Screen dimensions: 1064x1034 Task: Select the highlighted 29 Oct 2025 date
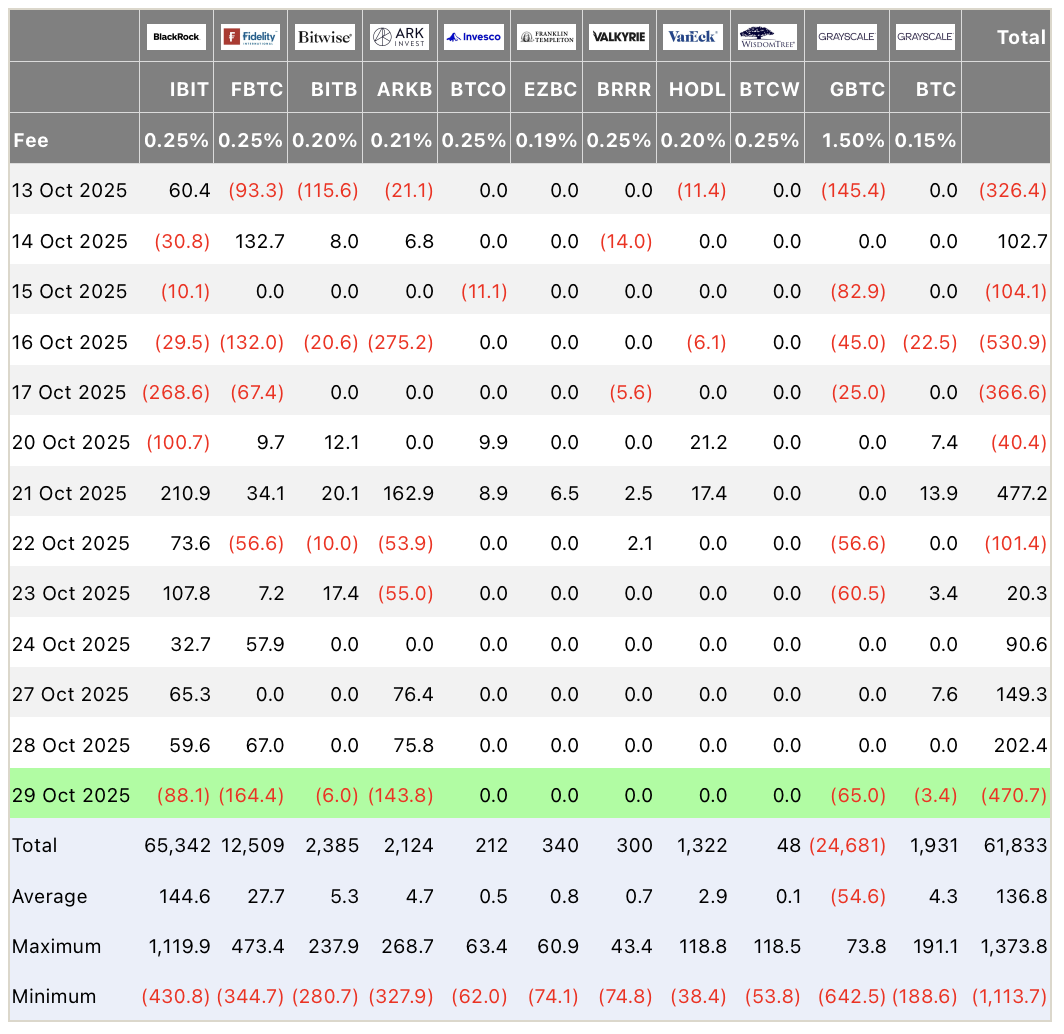click(71, 795)
